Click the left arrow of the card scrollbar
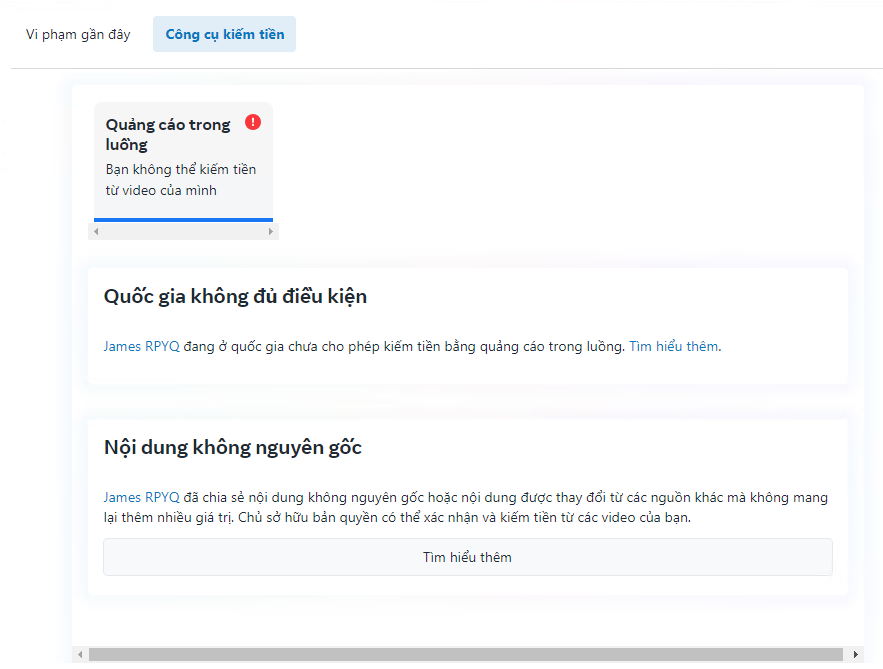883x669 pixels. [96, 231]
